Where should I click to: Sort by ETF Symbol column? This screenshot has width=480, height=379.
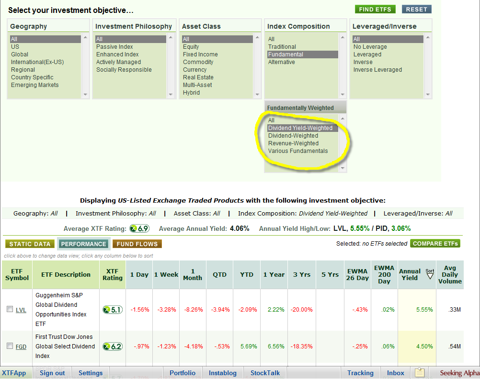click(17, 275)
